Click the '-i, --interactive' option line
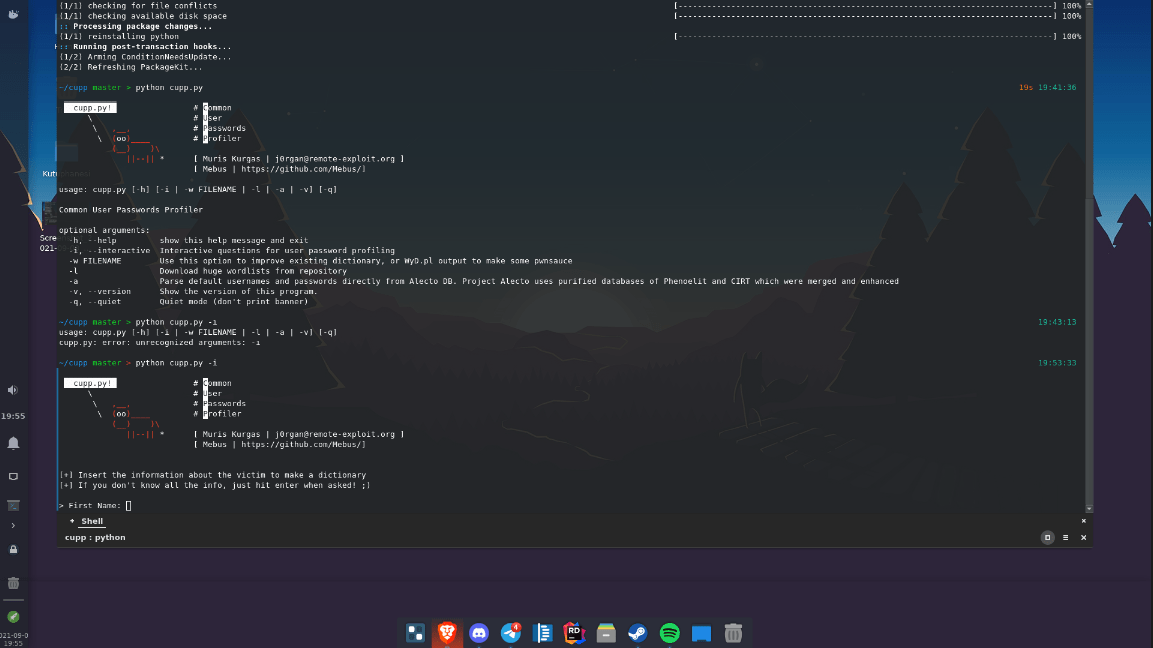 tap(232, 251)
